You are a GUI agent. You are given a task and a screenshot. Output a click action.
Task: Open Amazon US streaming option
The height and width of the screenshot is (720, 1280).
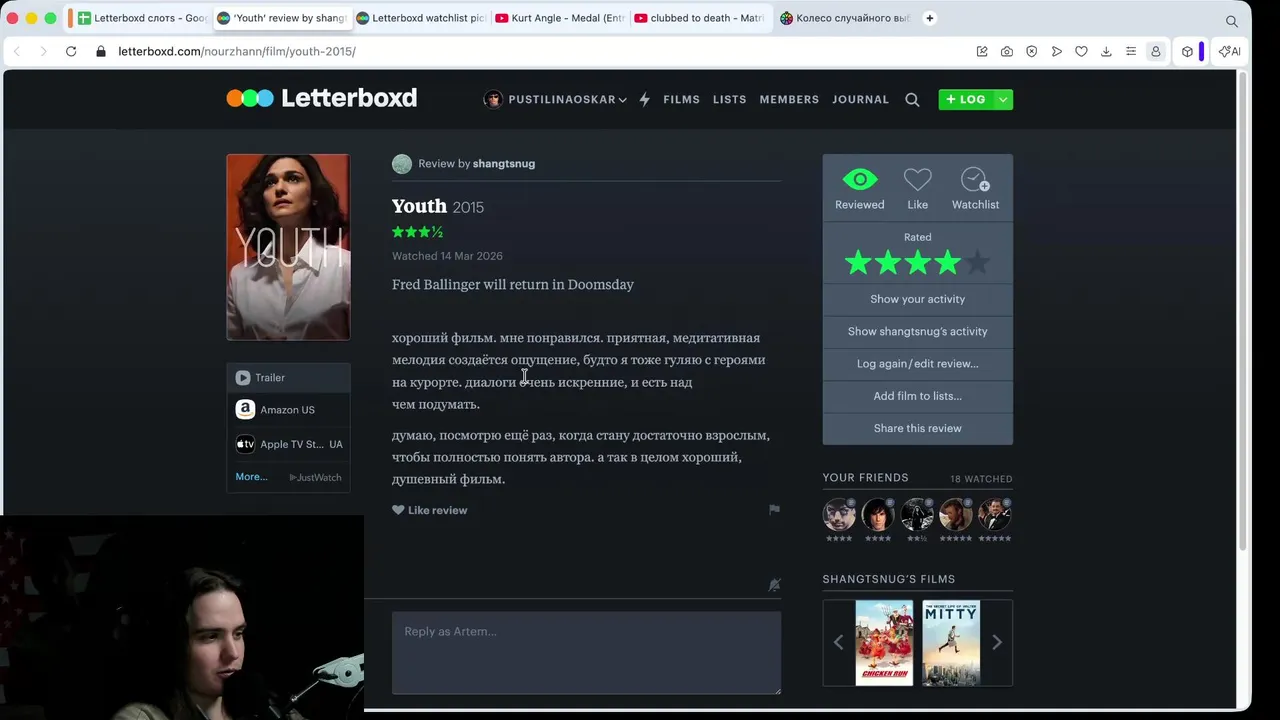(288, 410)
